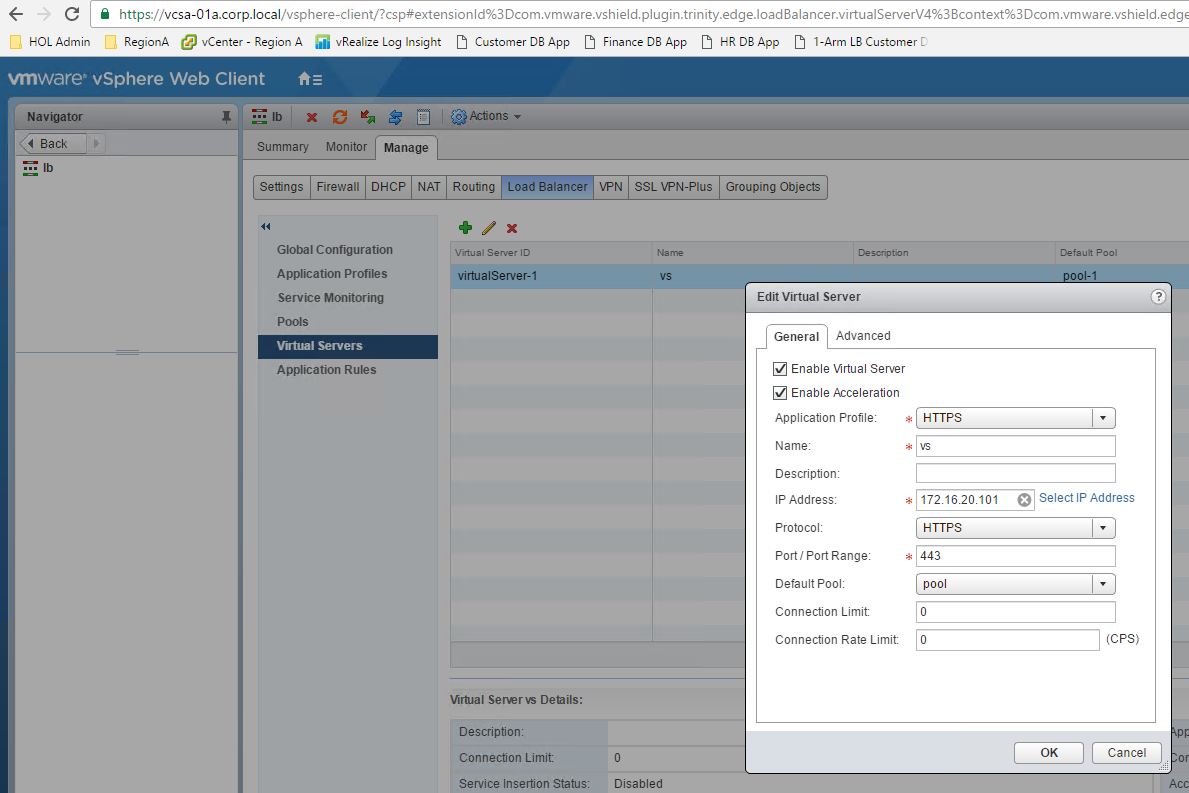Open the Default Pool dropdown
The height and width of the screenshot is (793, 1189).
(x=1103, y=584)
